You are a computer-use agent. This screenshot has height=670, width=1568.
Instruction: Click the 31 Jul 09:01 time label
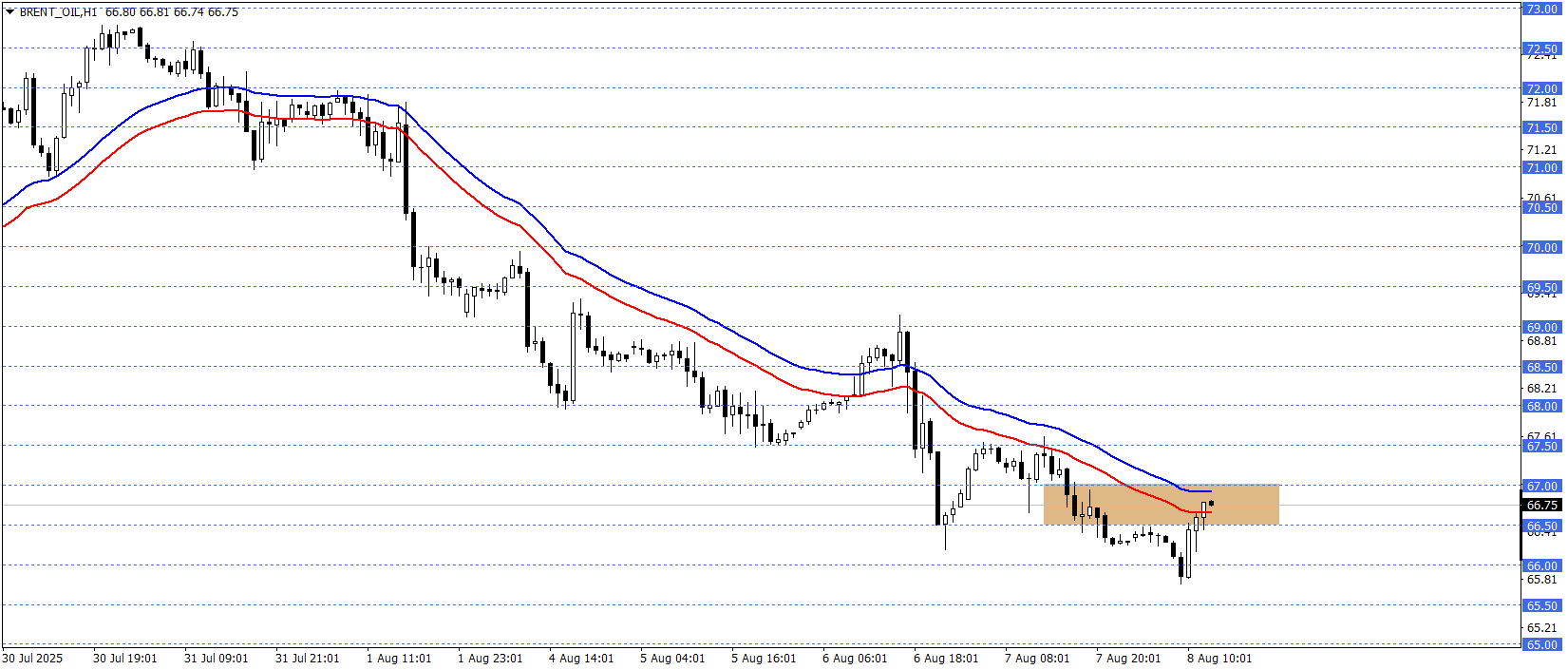point(217,658)
